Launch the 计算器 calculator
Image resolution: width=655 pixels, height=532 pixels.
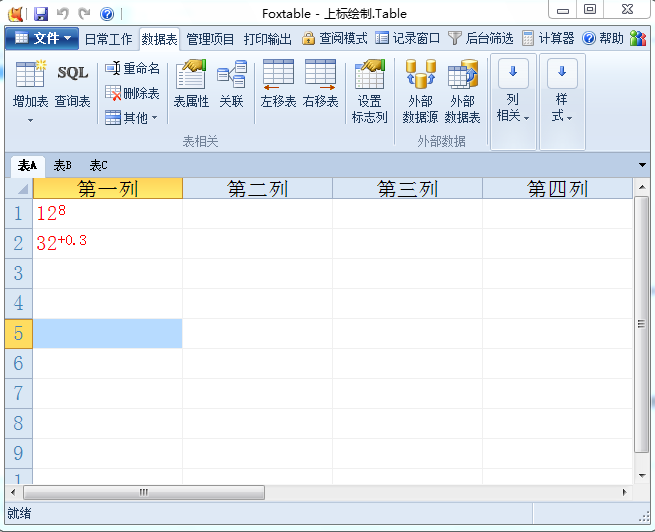pyautogui.click(x=548, y=38)
